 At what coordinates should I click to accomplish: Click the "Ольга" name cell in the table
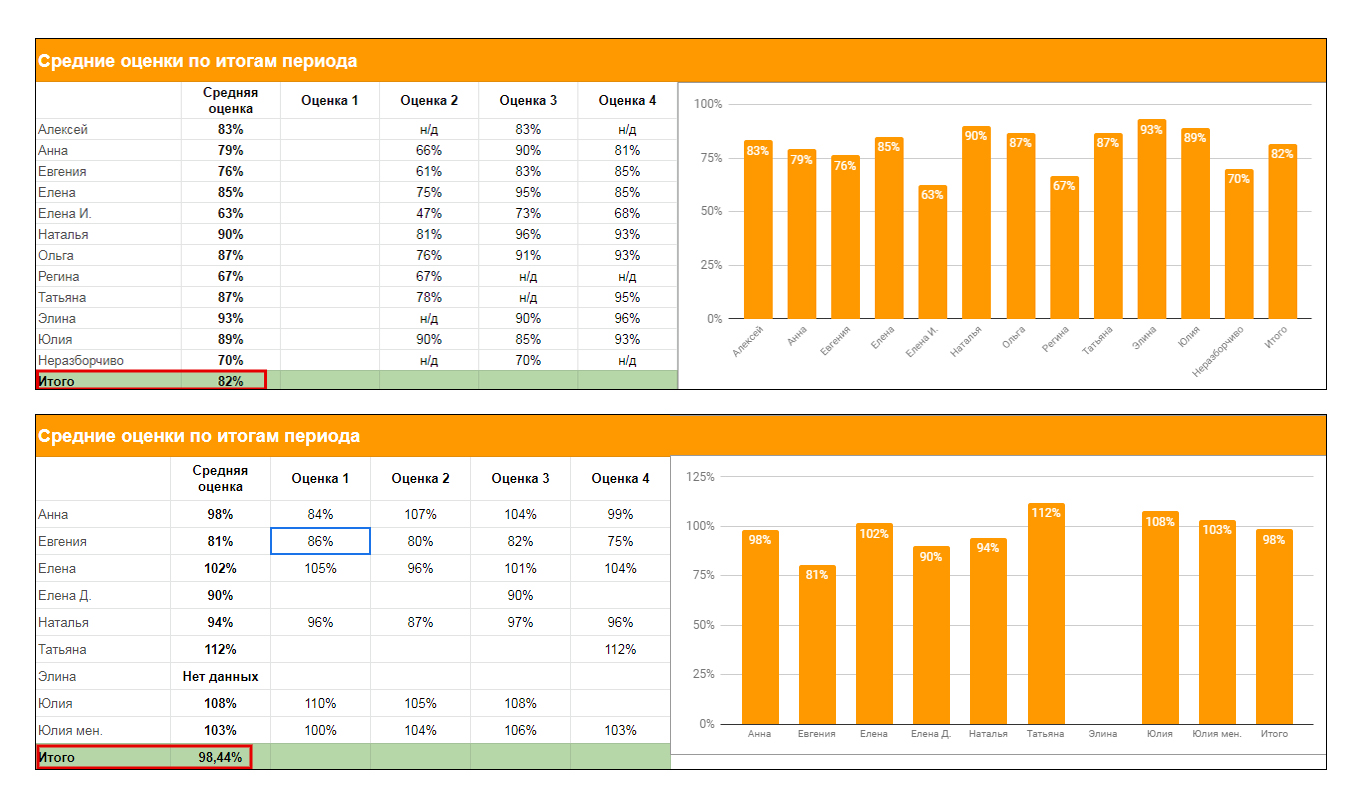coord(108,255)
